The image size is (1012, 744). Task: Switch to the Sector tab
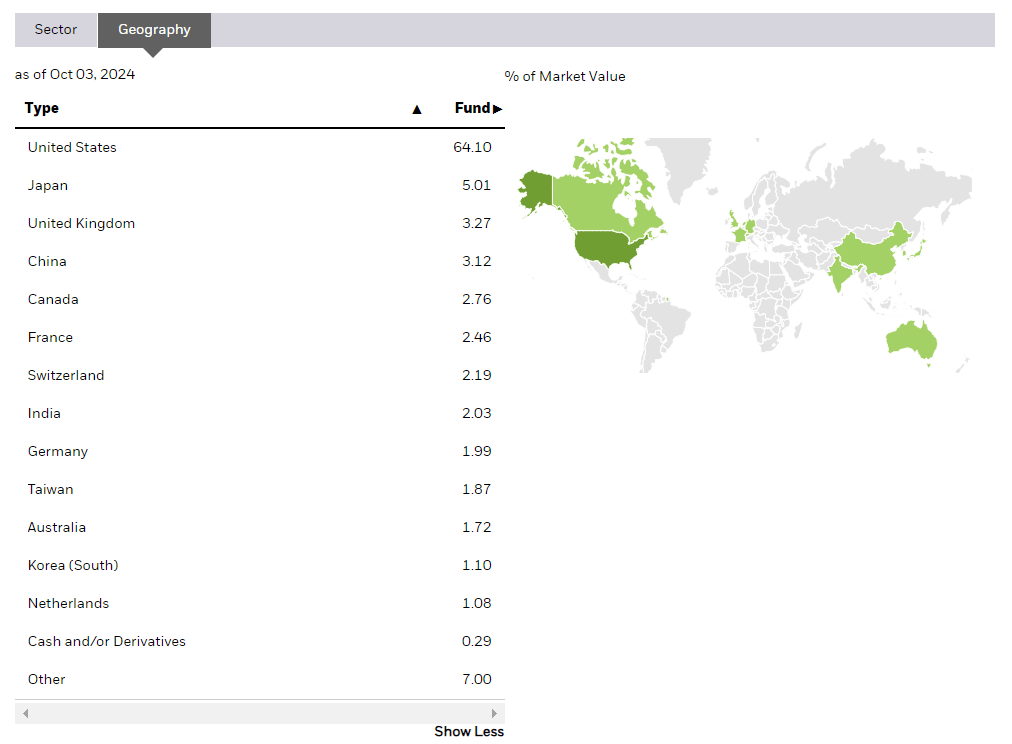pos(55,30)
